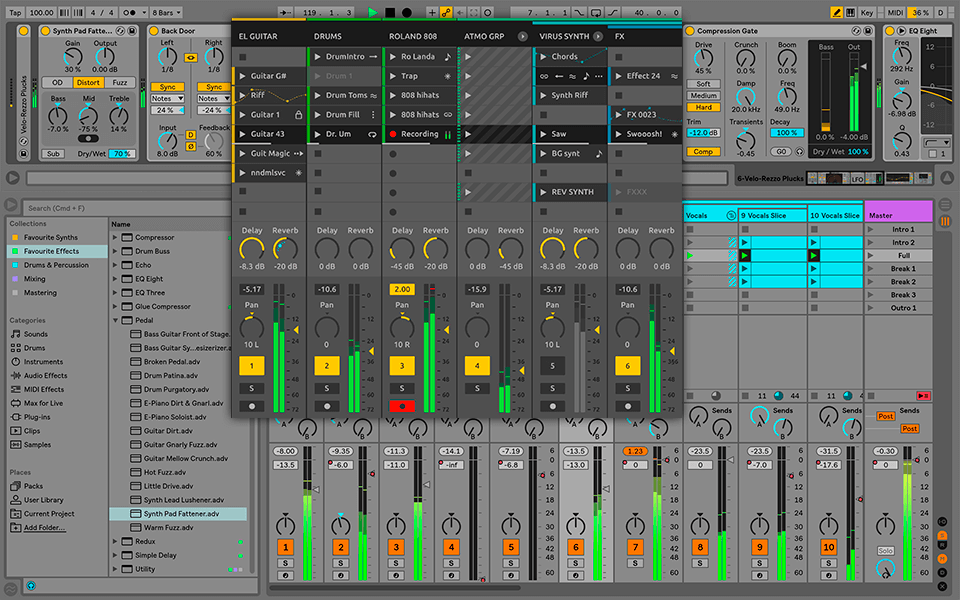Select the Draw Mode pencil icon
Viewport: 960px width, 600px height.
837,12
